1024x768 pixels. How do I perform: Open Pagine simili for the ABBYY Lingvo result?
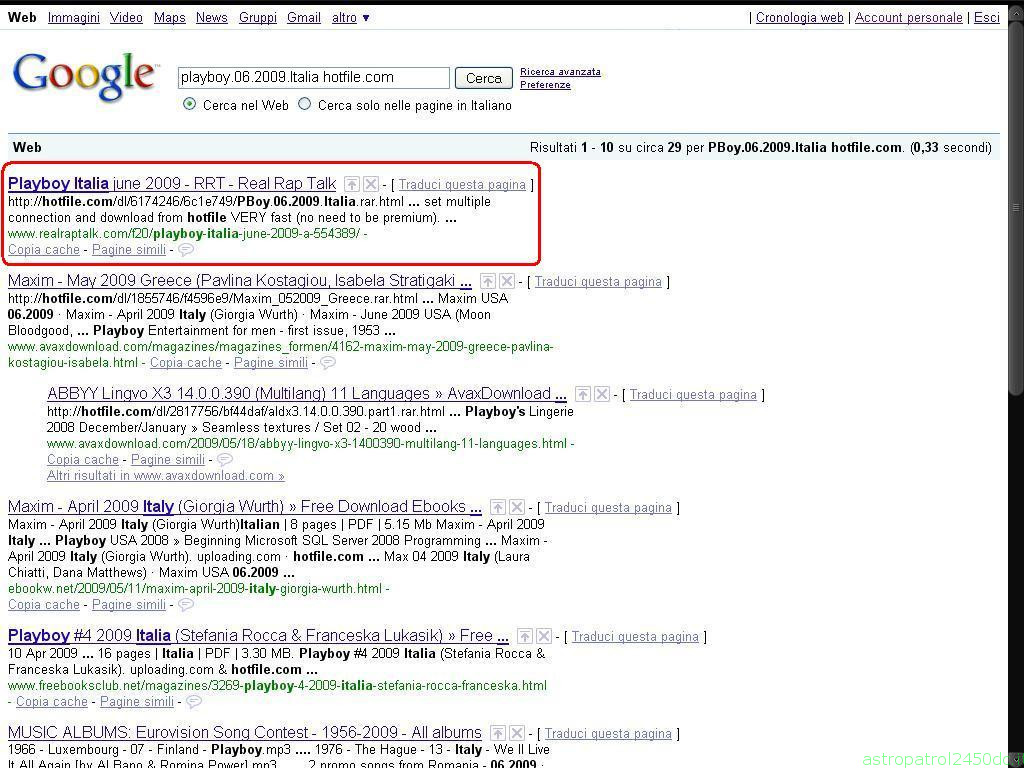click(168, 460)
